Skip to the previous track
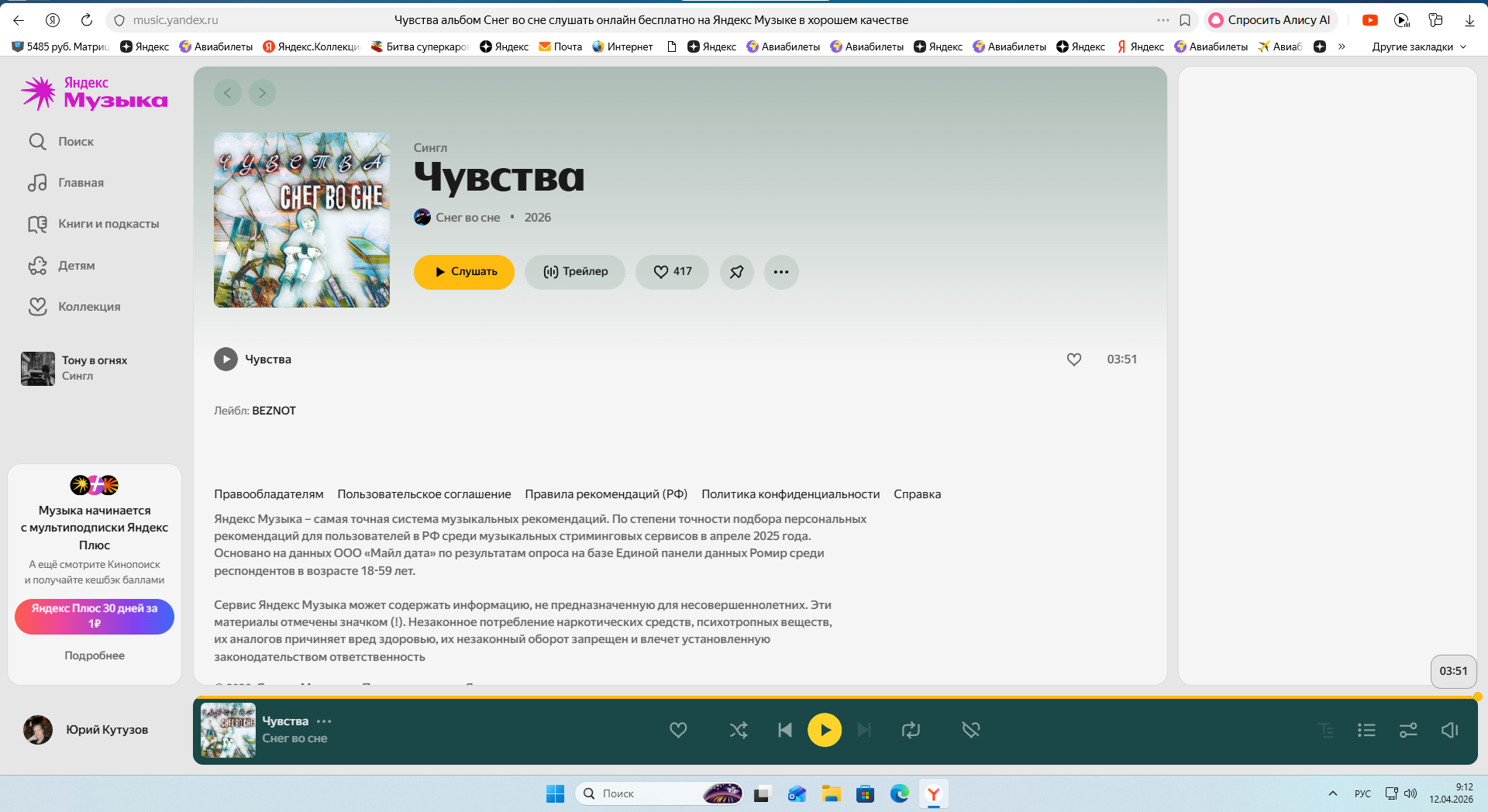This screenshot has height=812, width=1488. click(784, 730)
